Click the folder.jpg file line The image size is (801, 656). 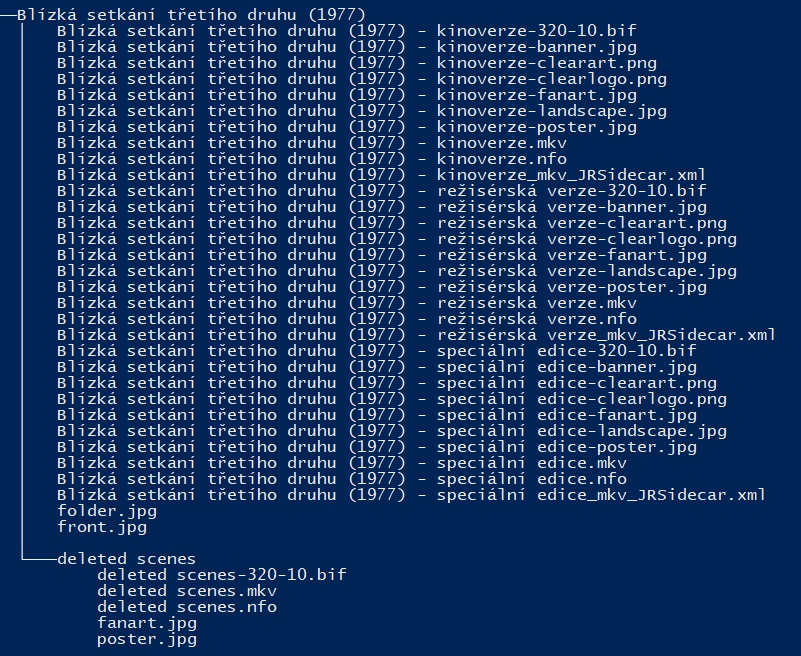point(106,511)
